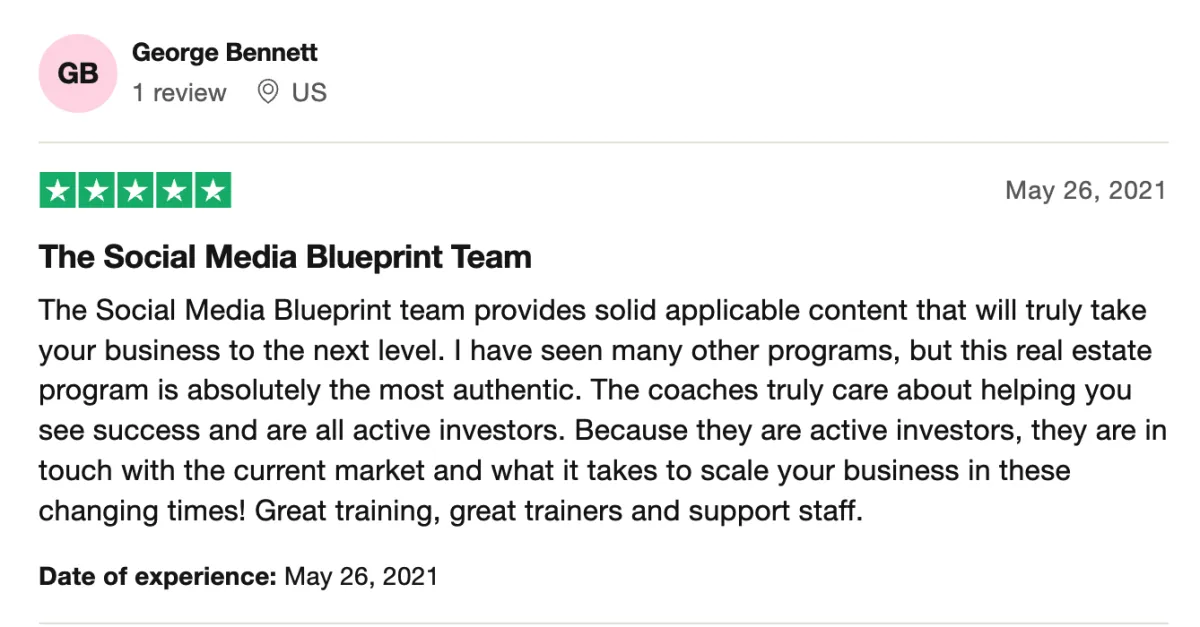1200x627 pixels.
Task: Select the second green rating star
Action: pyautogui.click(x=97, y=190)
